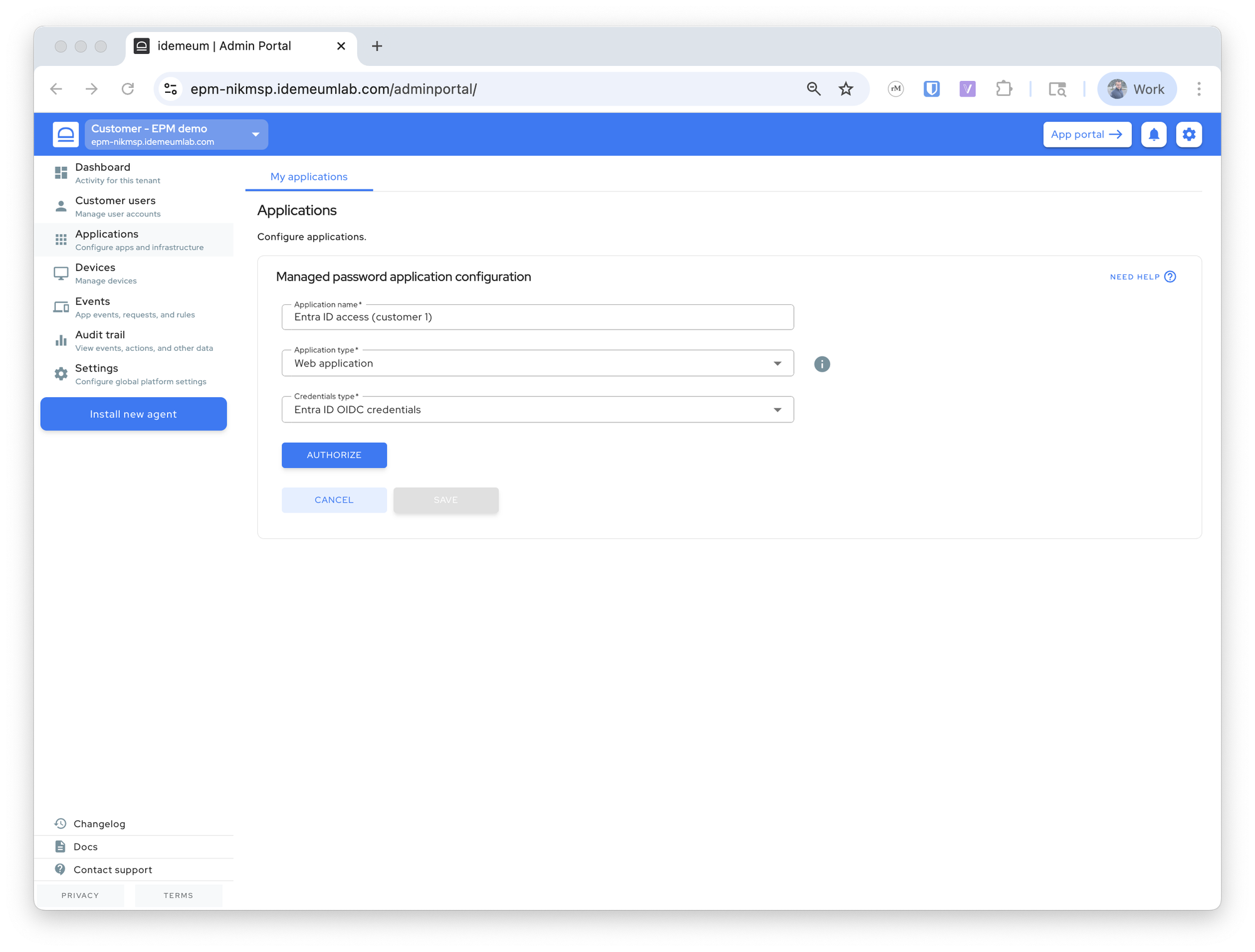Switch to My applications tab
The height and width of the screenshot is (952, 1255).
click(309, 177)
